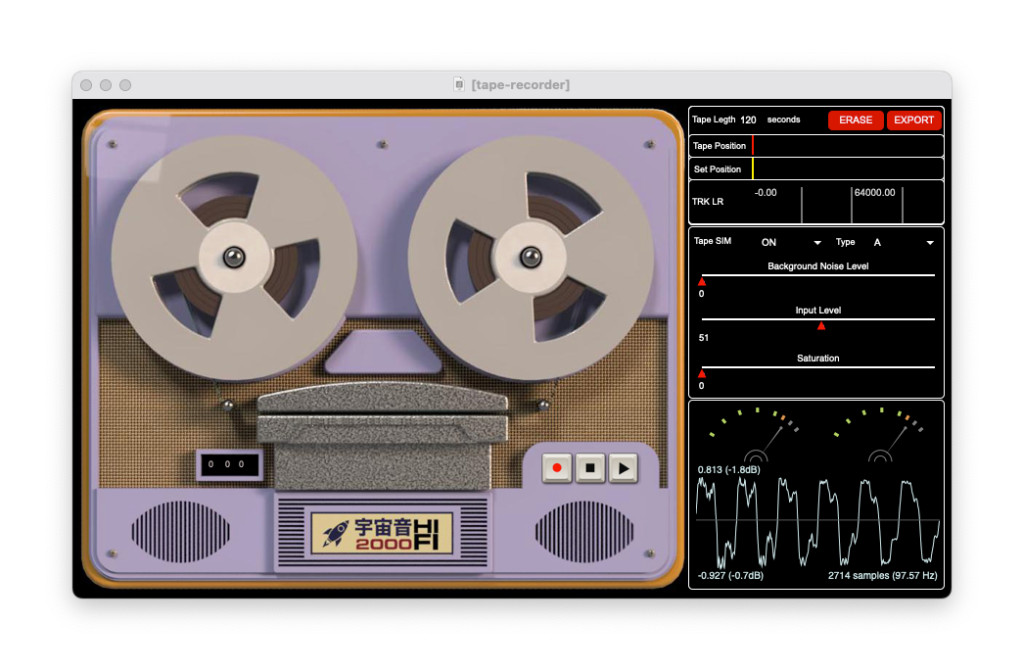Click the waveform oscilloscope display
The image size is (1023, 671).
pyautogui.click(x=817, y=522)
